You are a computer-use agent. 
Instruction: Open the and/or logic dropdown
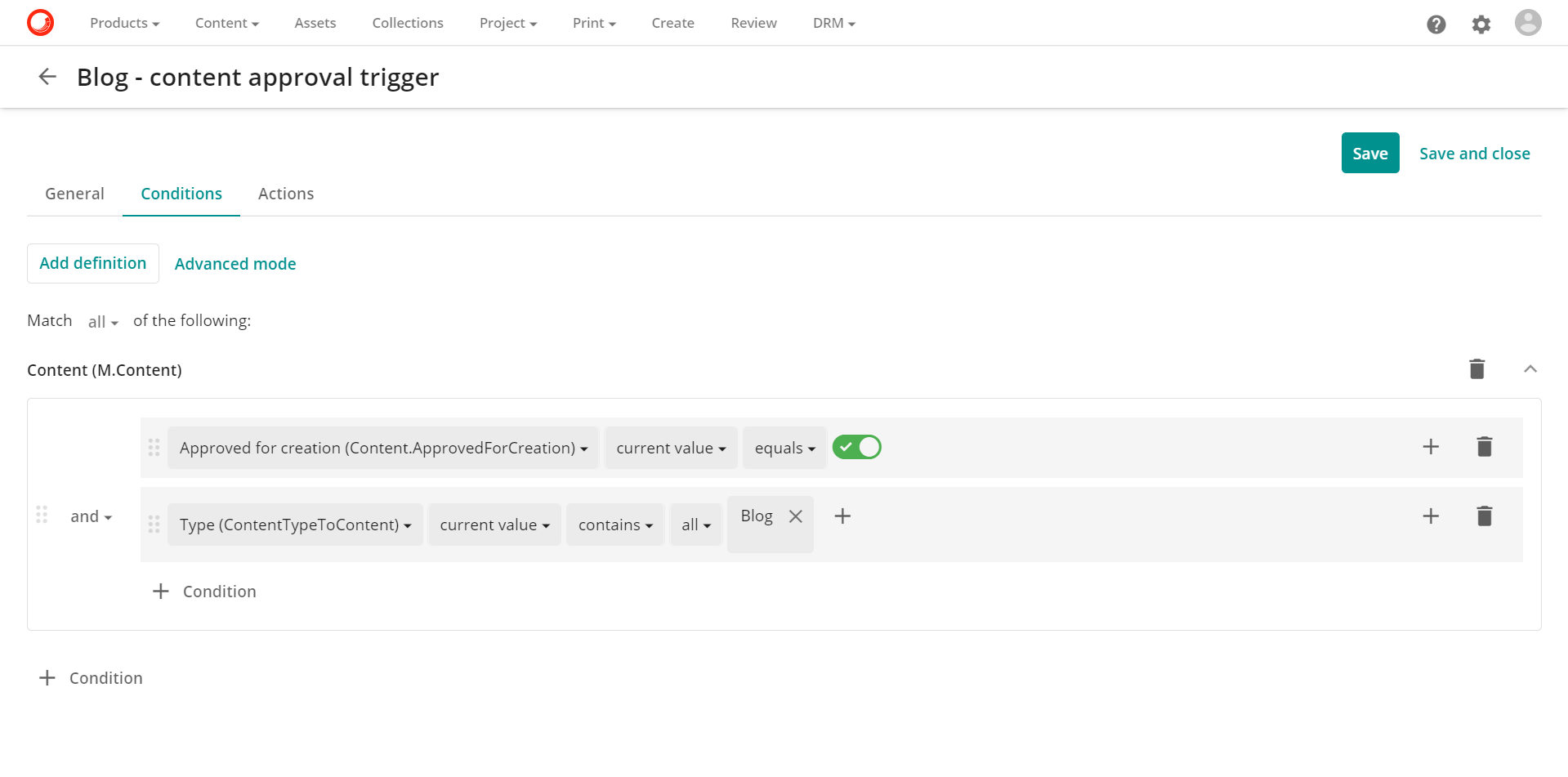[x=91, y=516]
